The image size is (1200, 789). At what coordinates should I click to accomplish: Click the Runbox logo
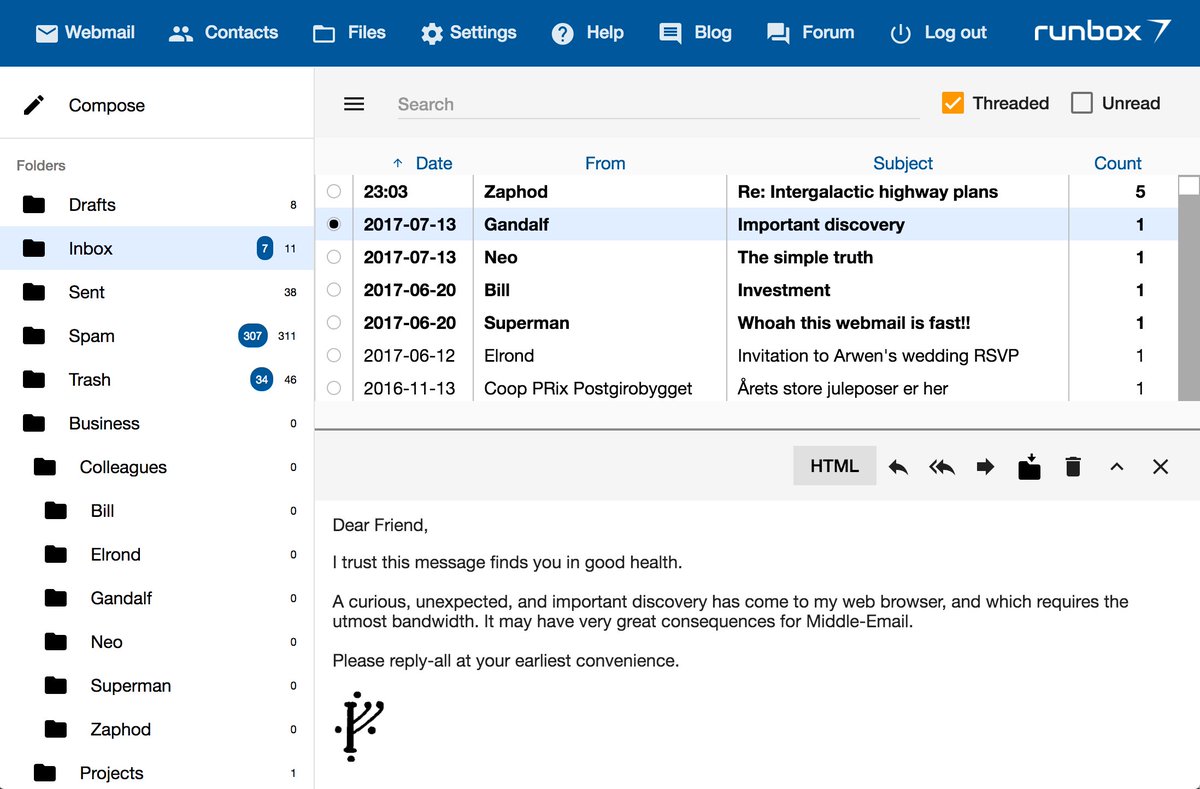(1102, 32)
